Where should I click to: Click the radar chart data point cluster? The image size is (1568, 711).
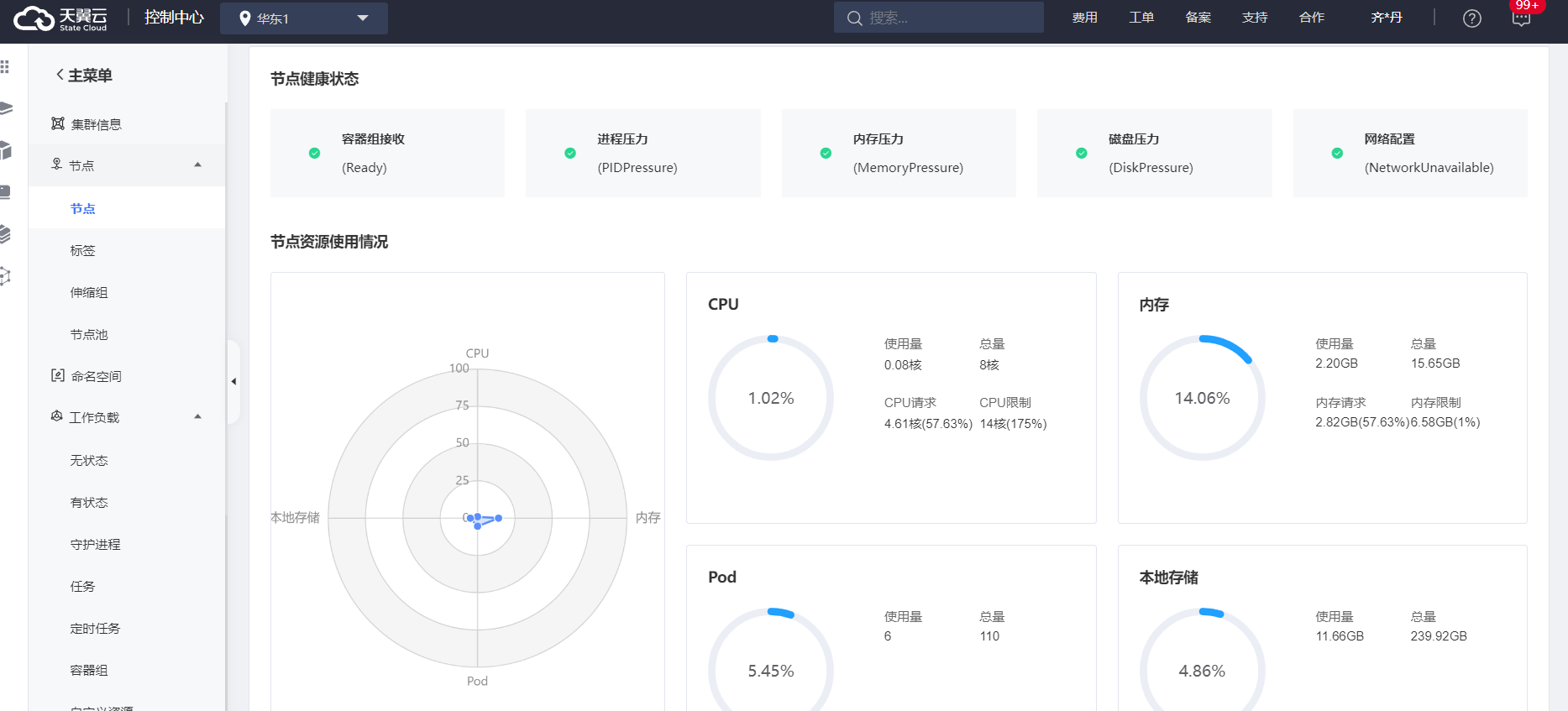[483, 520]
